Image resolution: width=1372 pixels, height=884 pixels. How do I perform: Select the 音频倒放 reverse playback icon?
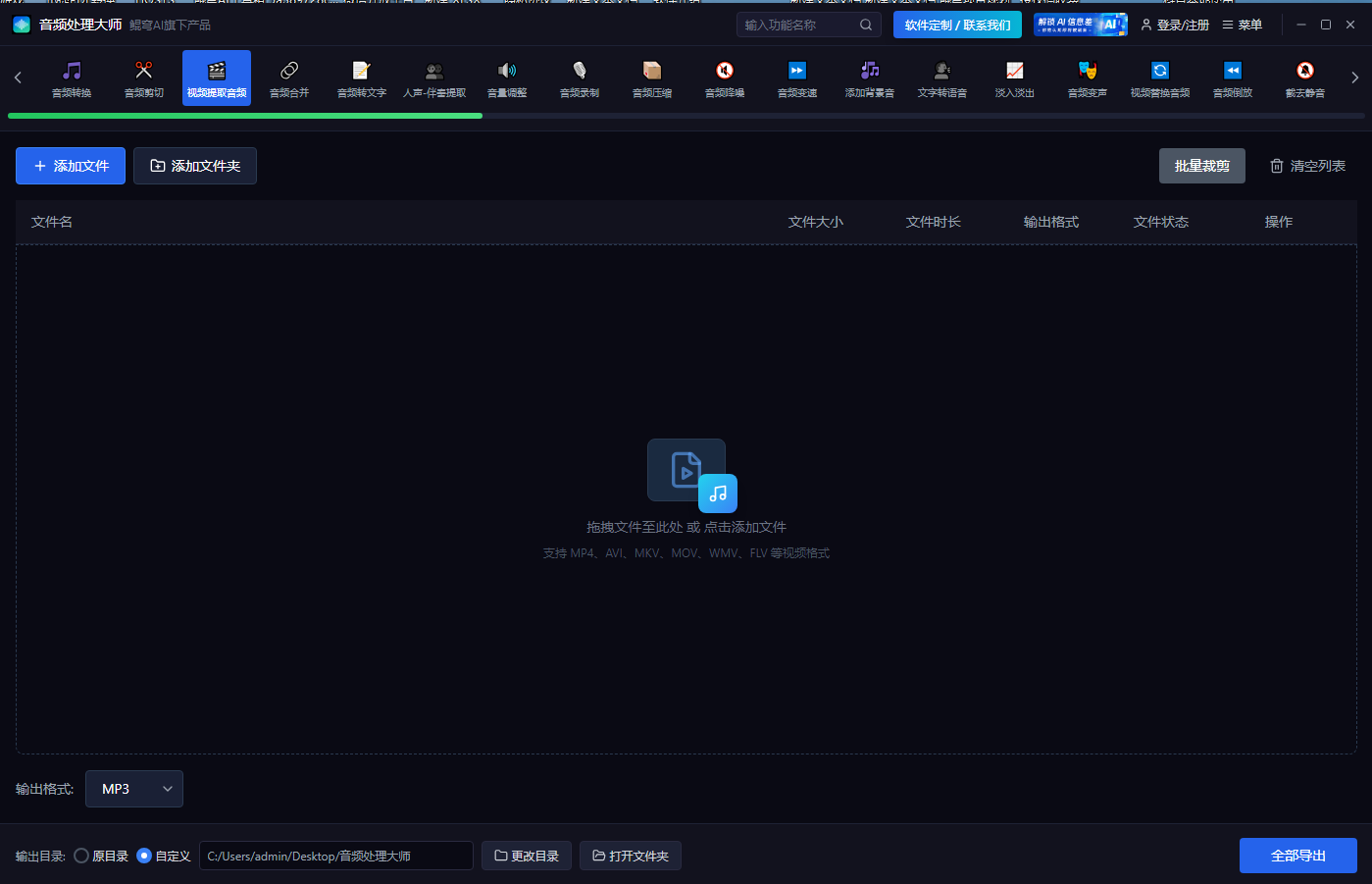click(x=1233, y=78)
